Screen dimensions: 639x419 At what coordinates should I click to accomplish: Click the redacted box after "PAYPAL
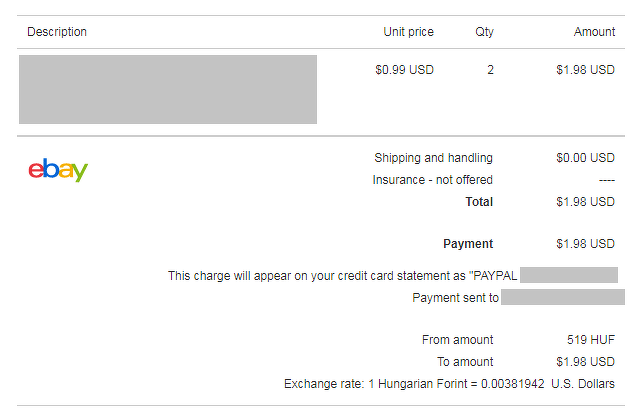pos(568,276)
